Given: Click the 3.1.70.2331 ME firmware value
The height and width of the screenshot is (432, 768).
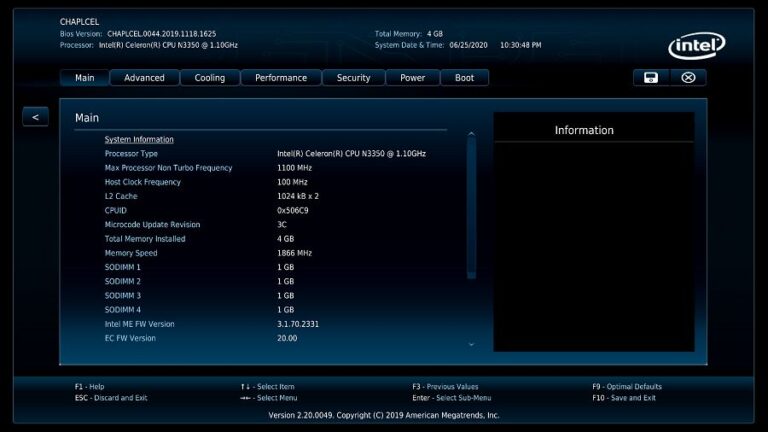Looking at the screenshot, I should point(298,324).
